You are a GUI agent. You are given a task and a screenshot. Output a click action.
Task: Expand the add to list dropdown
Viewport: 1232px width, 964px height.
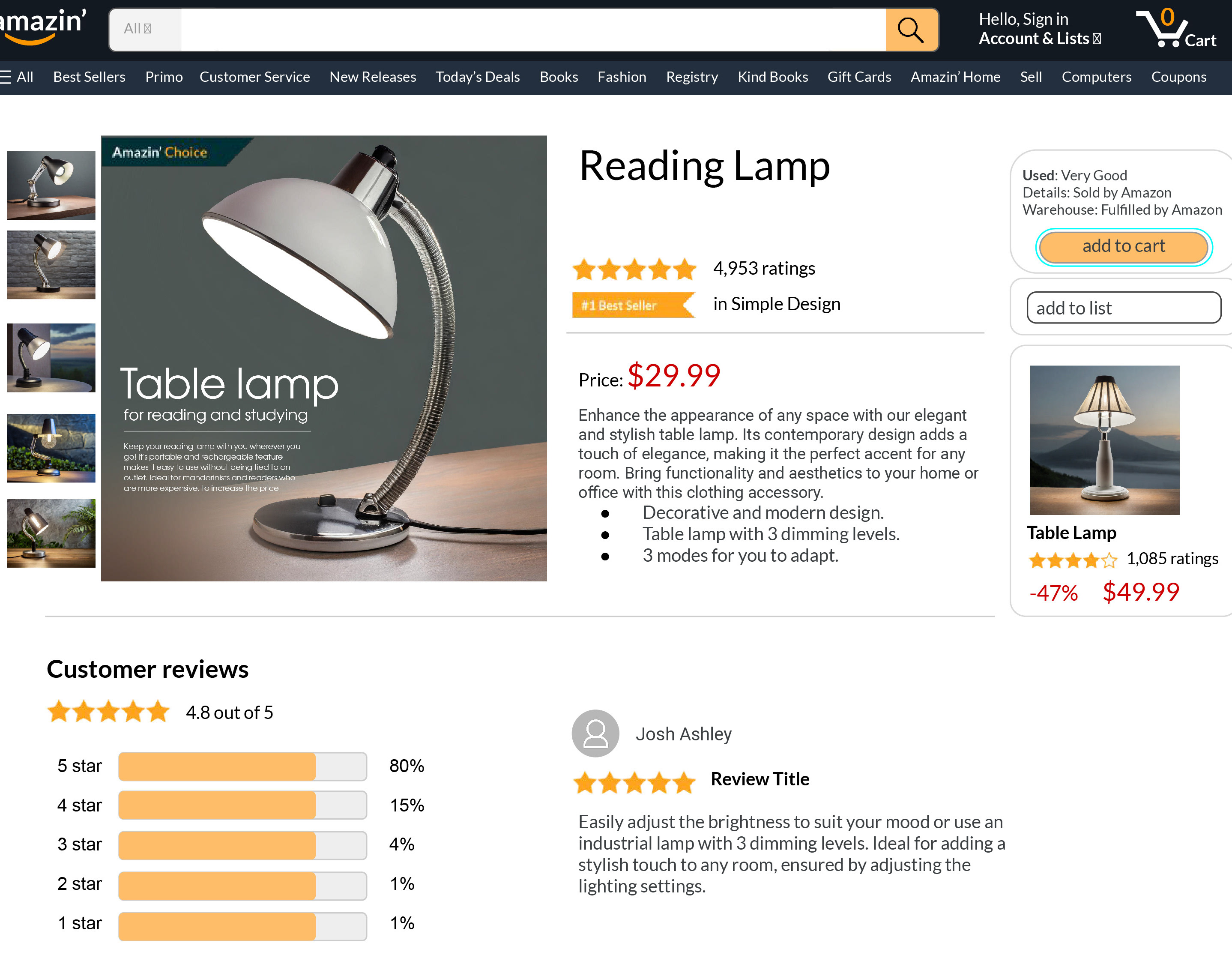[1123, 308]
